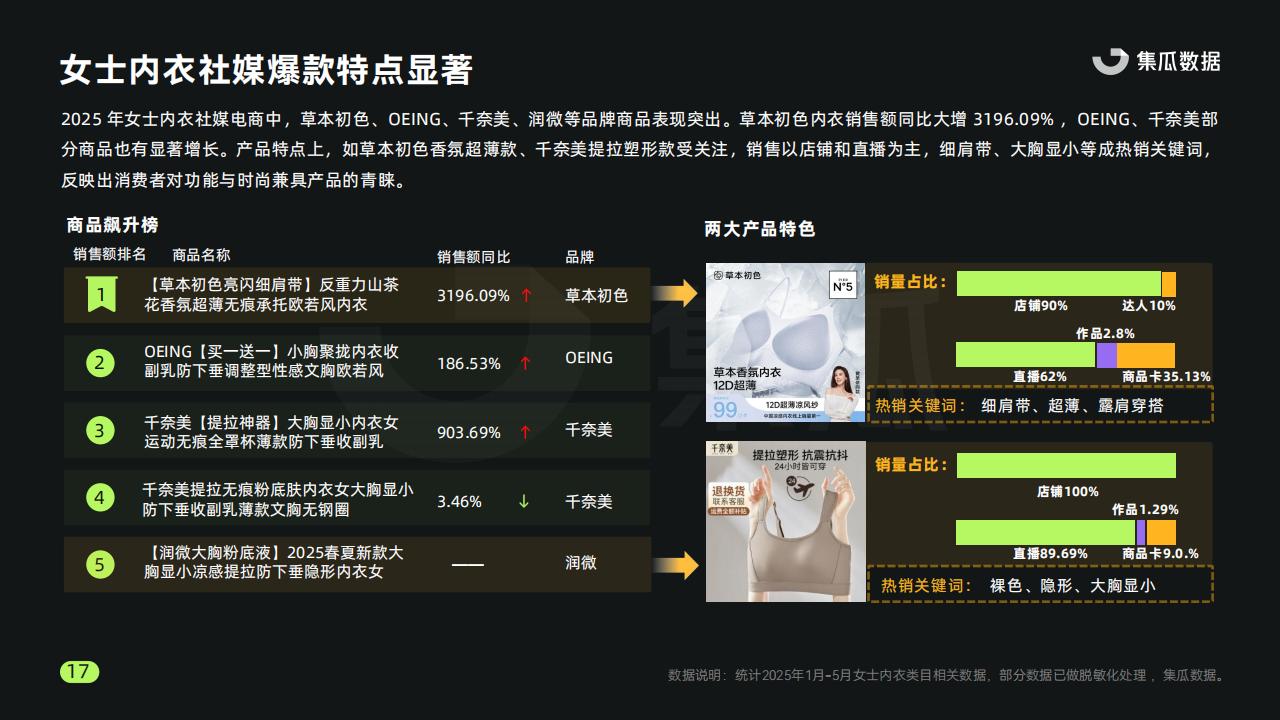This screenshot has height=720, width=1280.
Task: Click the title 女士内衣社媒爆款特点显著
Action: (x=266, y=69)
